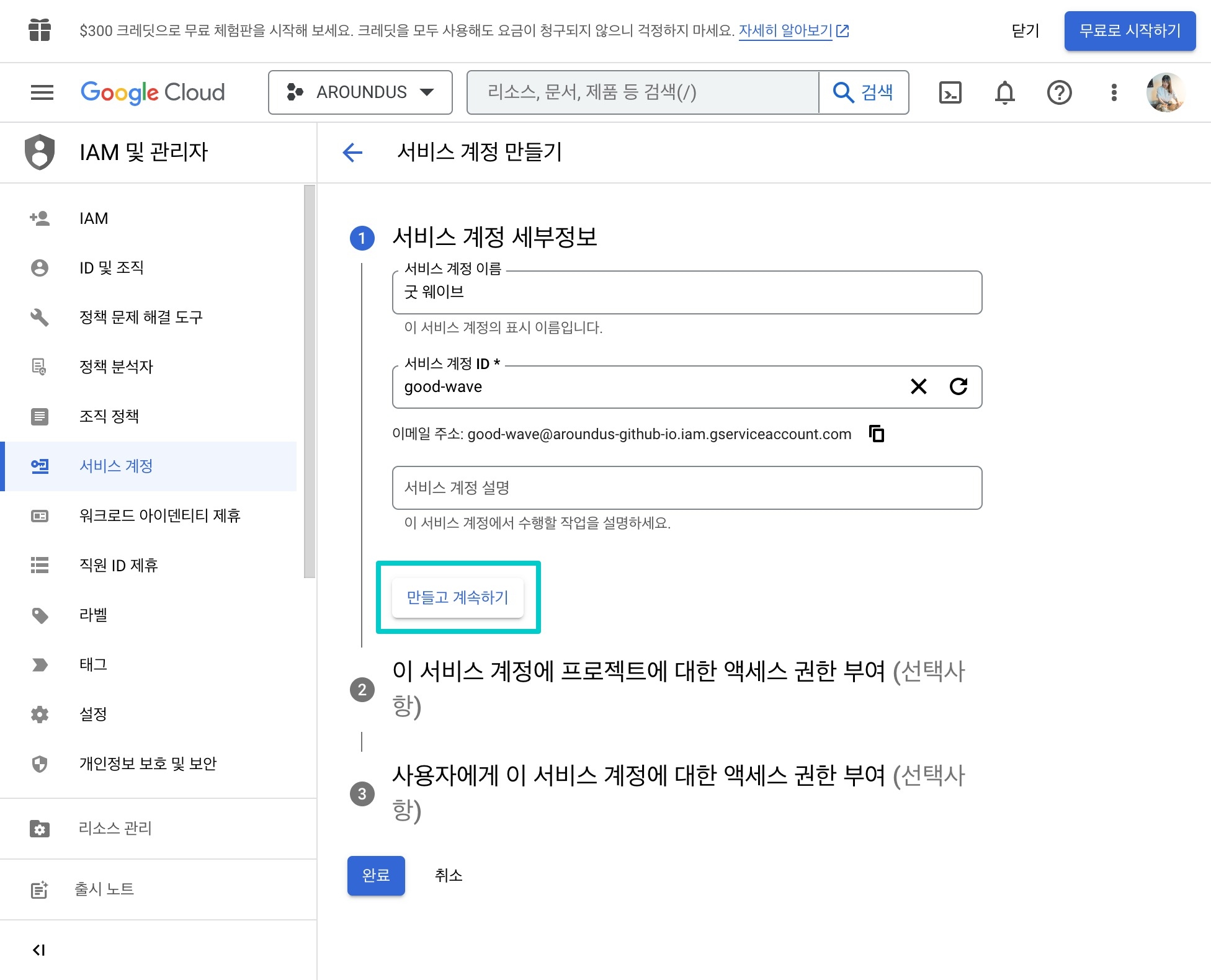Select 워크로드 아이덴티티 제휴 in sidebar
1211x980 pixels.
(159, 515)
